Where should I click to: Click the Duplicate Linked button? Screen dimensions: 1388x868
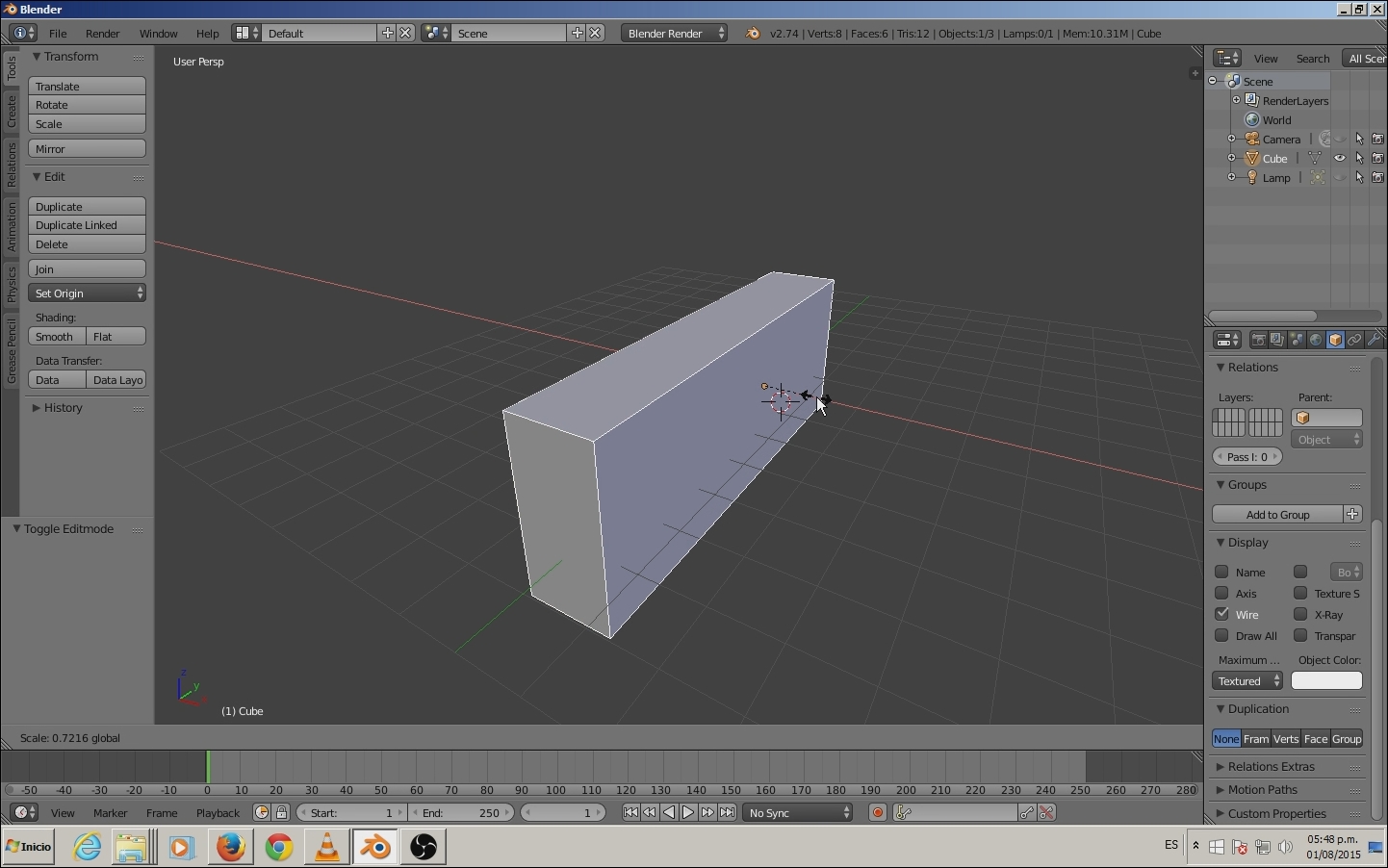pyautogui.click(x=88, y=225)
